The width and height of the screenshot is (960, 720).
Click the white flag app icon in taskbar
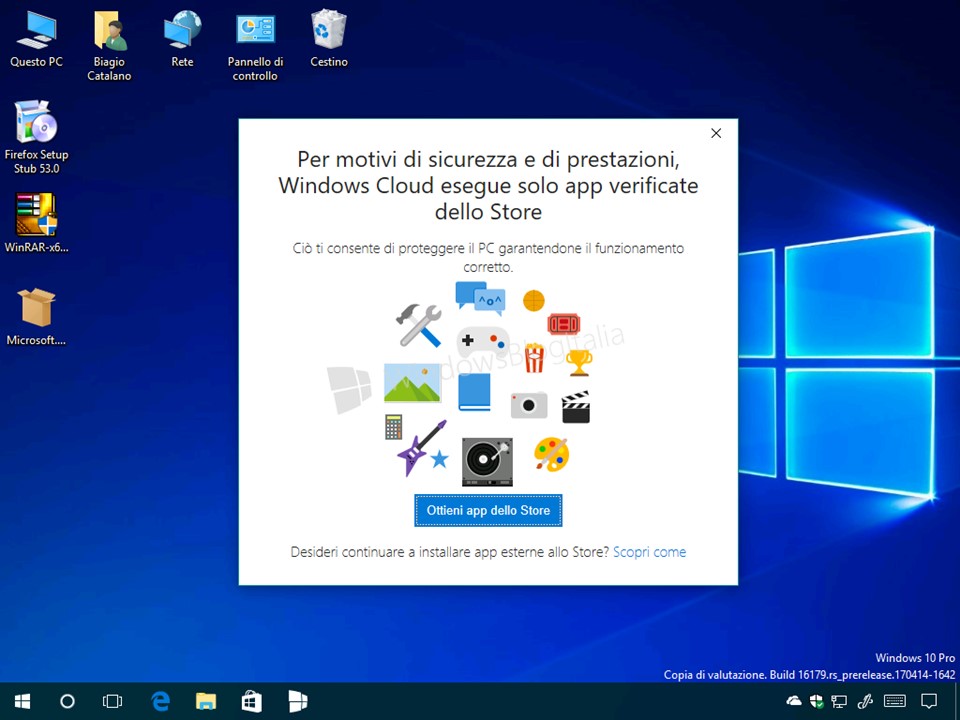pyautogui.click(x=298, y=701)
